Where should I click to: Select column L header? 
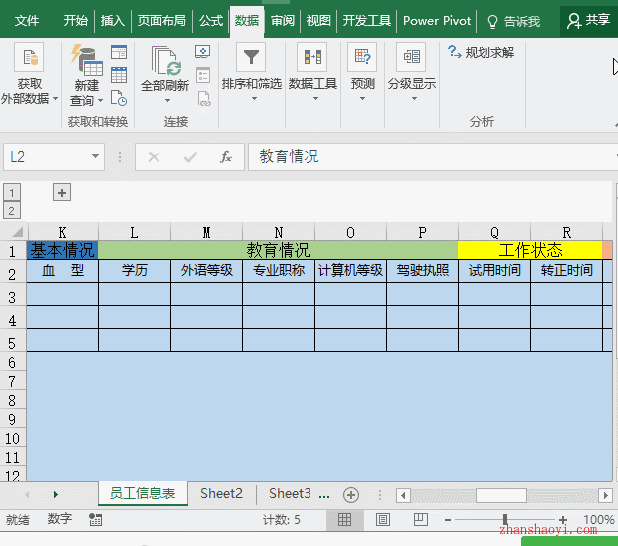(134, 232)
